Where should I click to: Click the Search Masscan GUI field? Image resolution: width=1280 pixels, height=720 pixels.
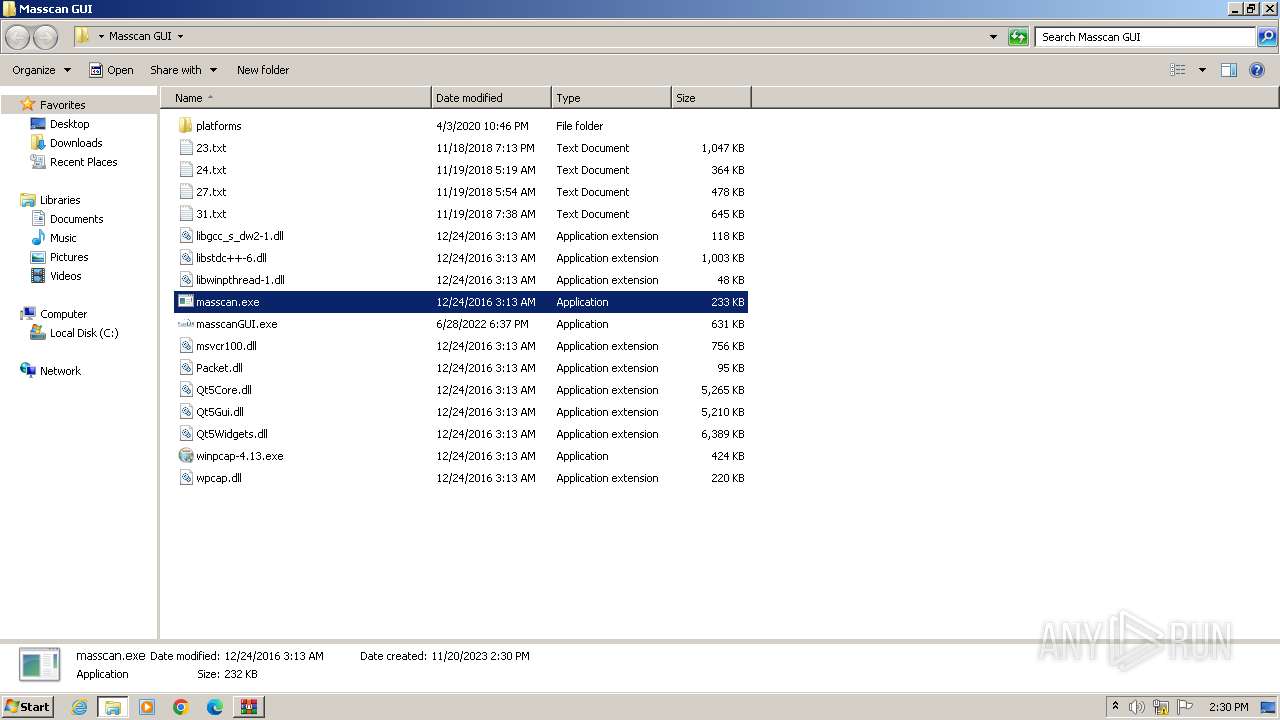pyautogui.click(x=1146, y=37)
